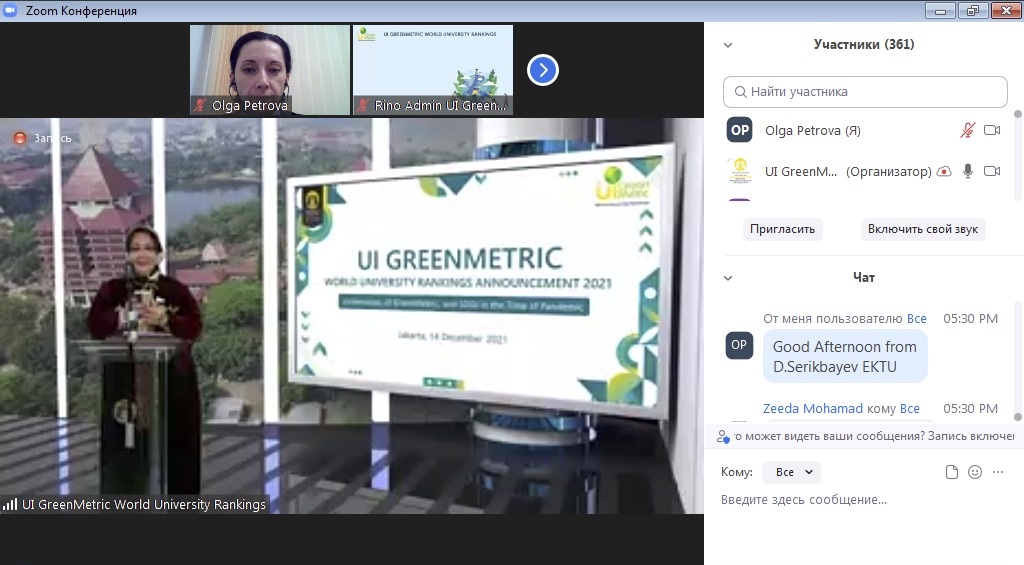Click muted mic icon on Rino Admin thumbnail
The height and width of the screenshot is (565, 1024).
363,105
